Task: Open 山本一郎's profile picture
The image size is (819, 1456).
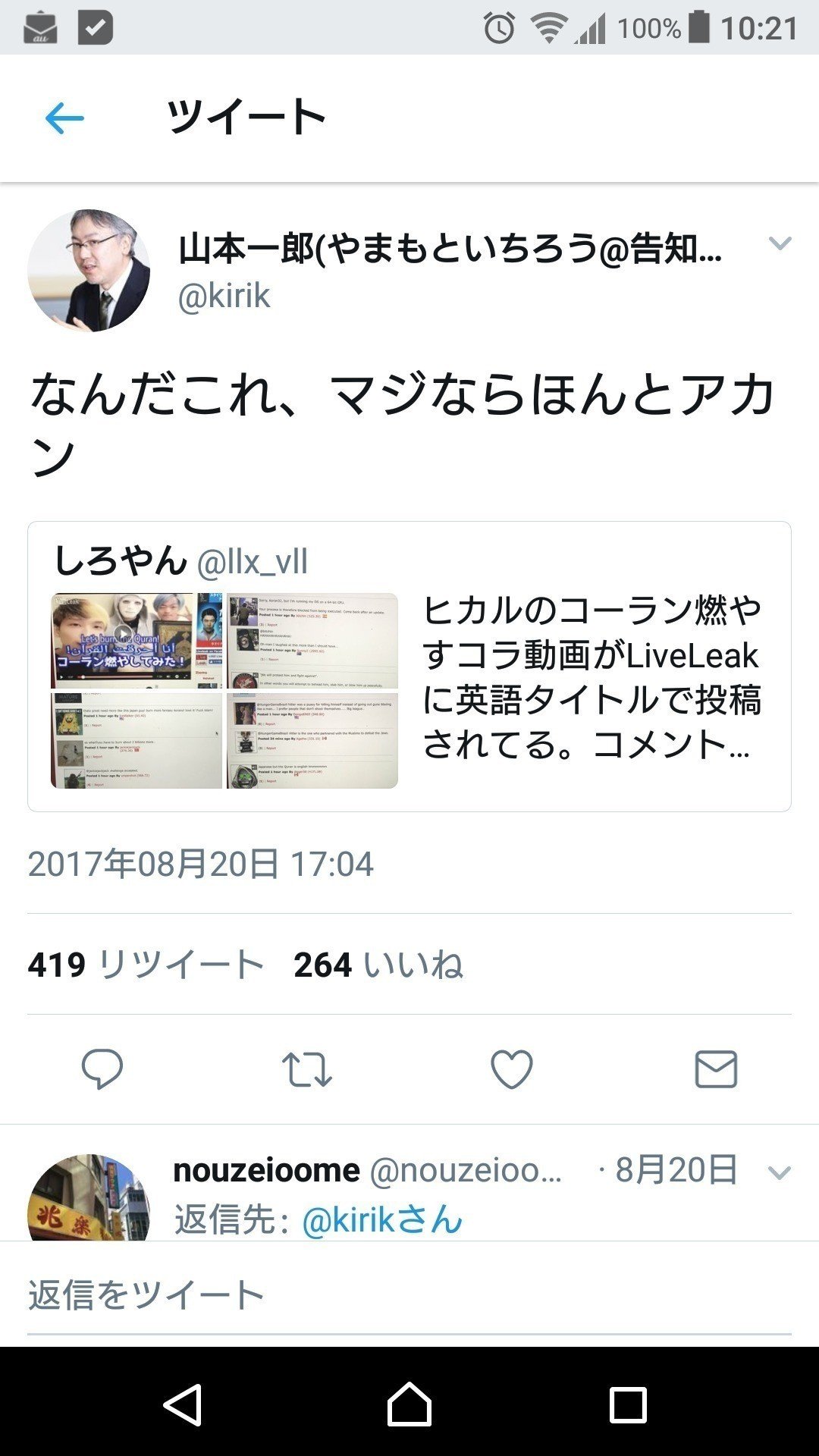Action: coord(89,271)
